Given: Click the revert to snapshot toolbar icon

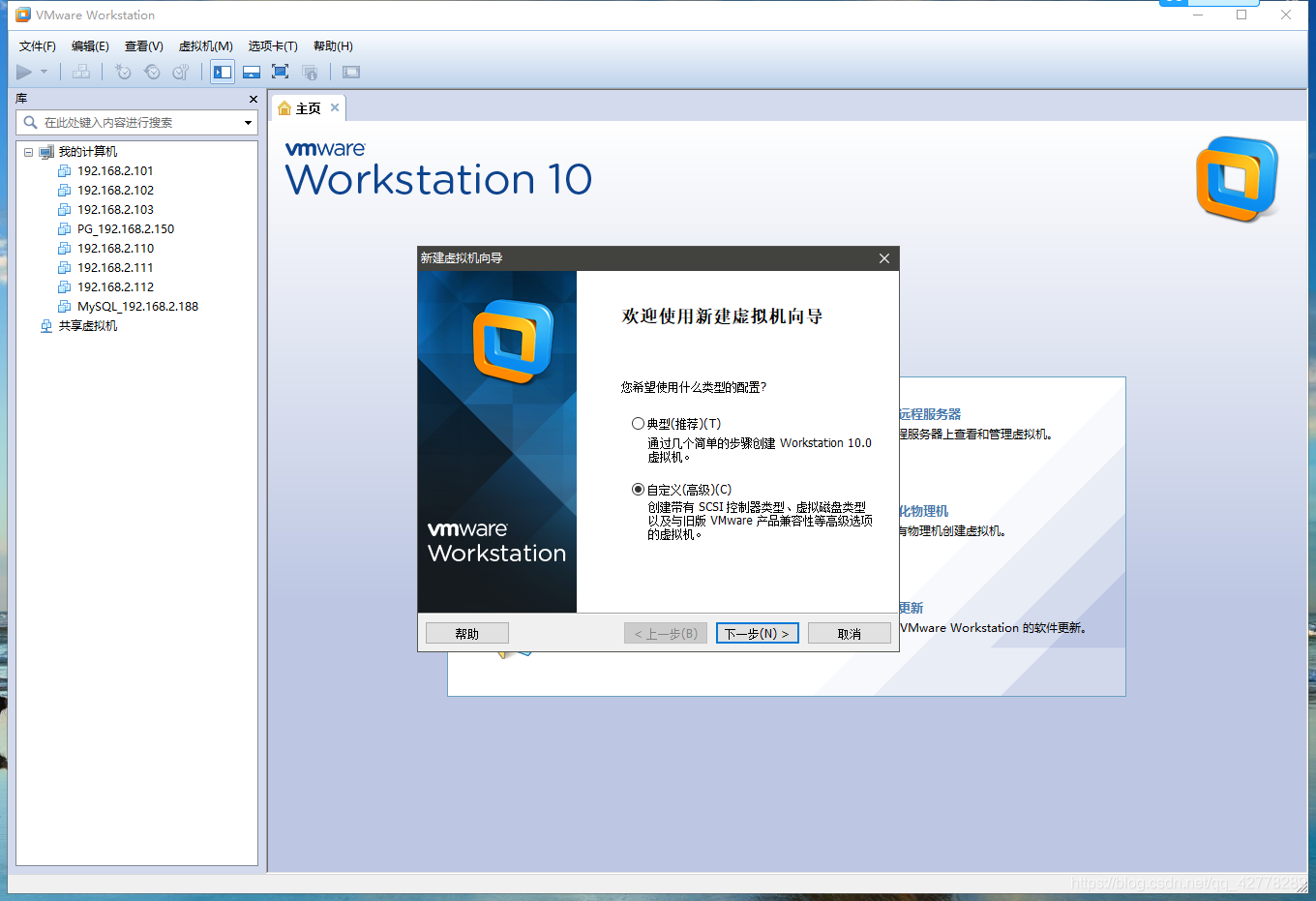Looking at the screenshot, I should [152, 72].
